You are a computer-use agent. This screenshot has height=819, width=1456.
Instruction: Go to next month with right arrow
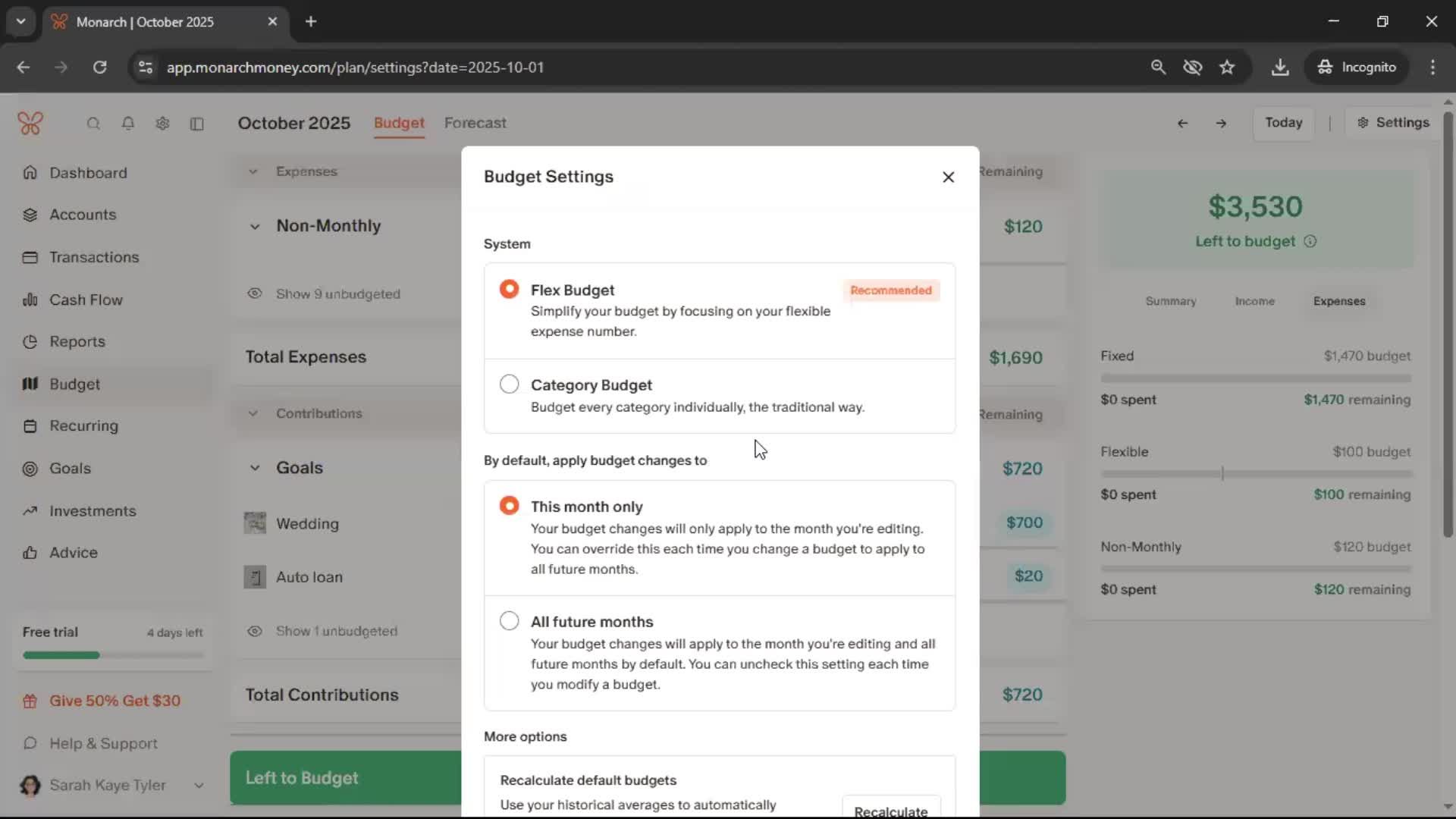click(x=1221, y=123)
